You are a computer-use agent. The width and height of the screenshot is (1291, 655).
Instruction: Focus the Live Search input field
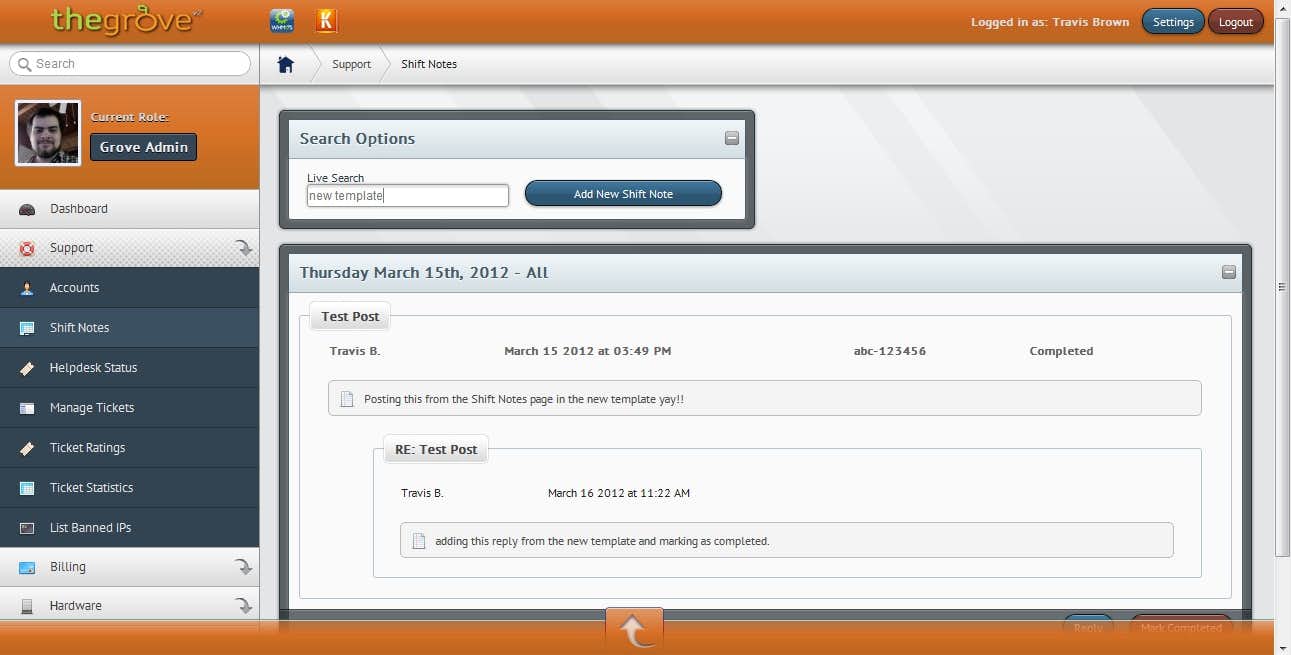[x=407, y=196]
